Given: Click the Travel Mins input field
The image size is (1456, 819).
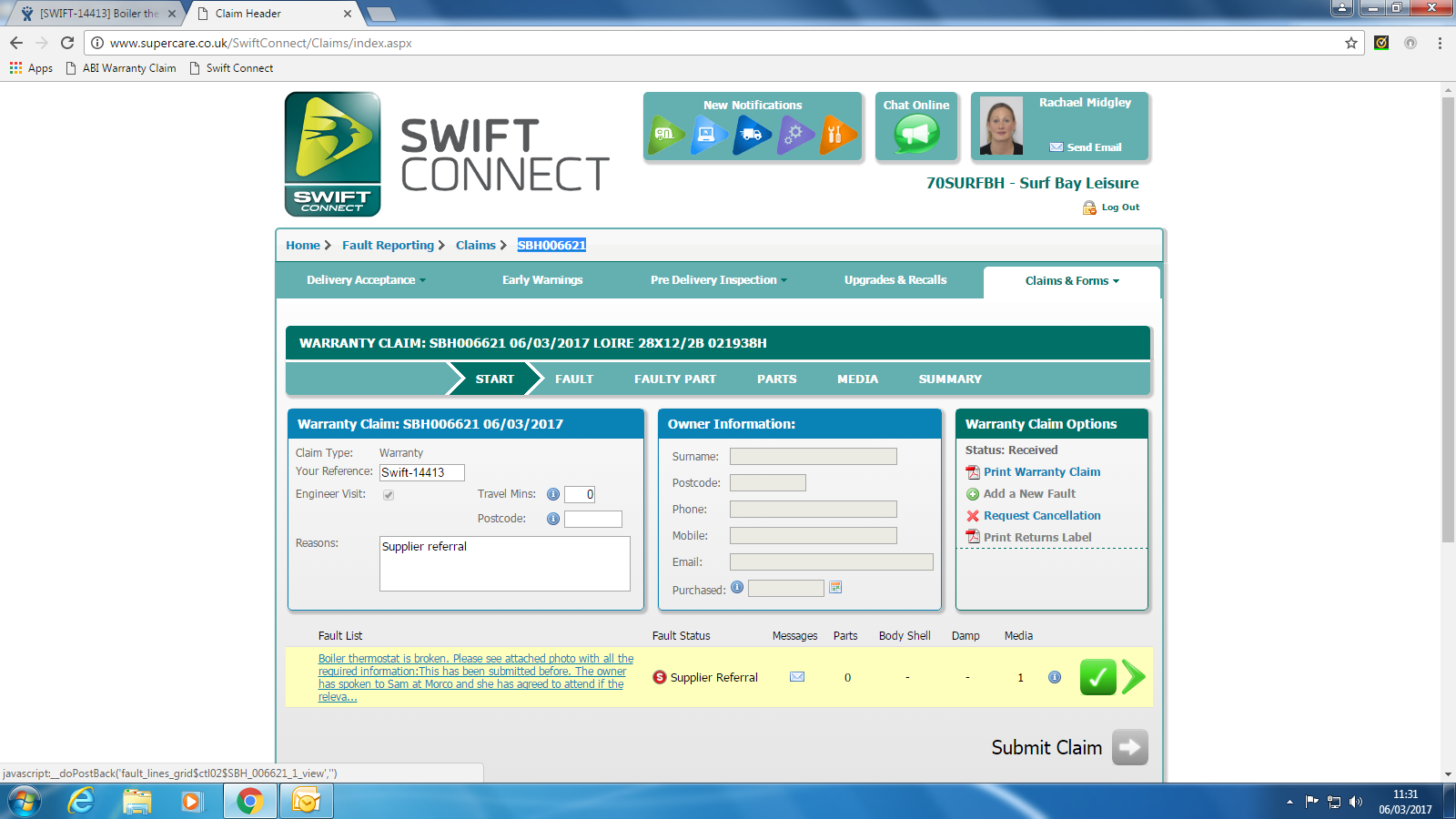Looking at the screenshot, I should pyautogui.click(x=580, y=494).
